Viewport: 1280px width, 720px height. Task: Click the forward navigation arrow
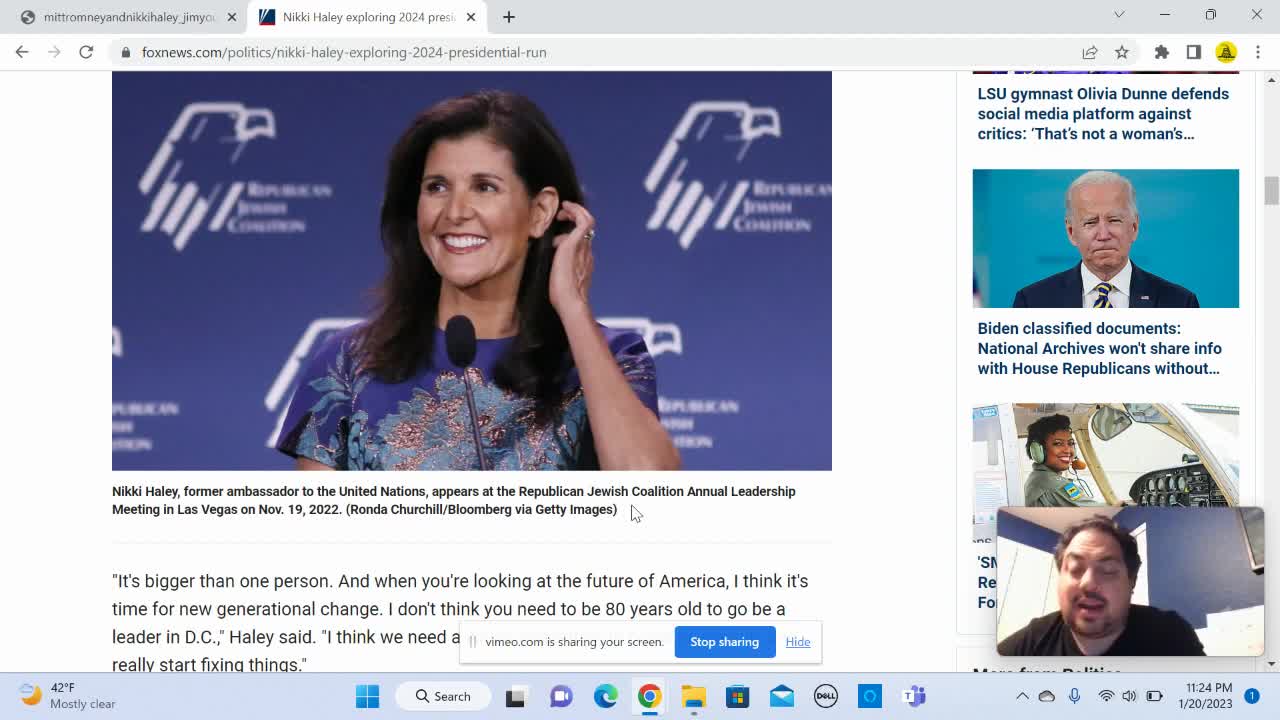click(x=54, y=52)
